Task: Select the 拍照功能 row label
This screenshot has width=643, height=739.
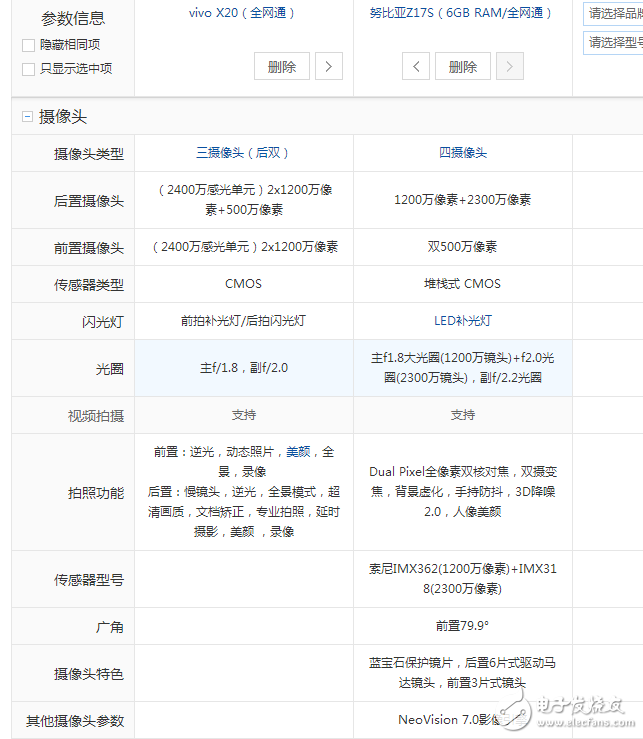Action: pyautogui.click(x=96, y=493)
